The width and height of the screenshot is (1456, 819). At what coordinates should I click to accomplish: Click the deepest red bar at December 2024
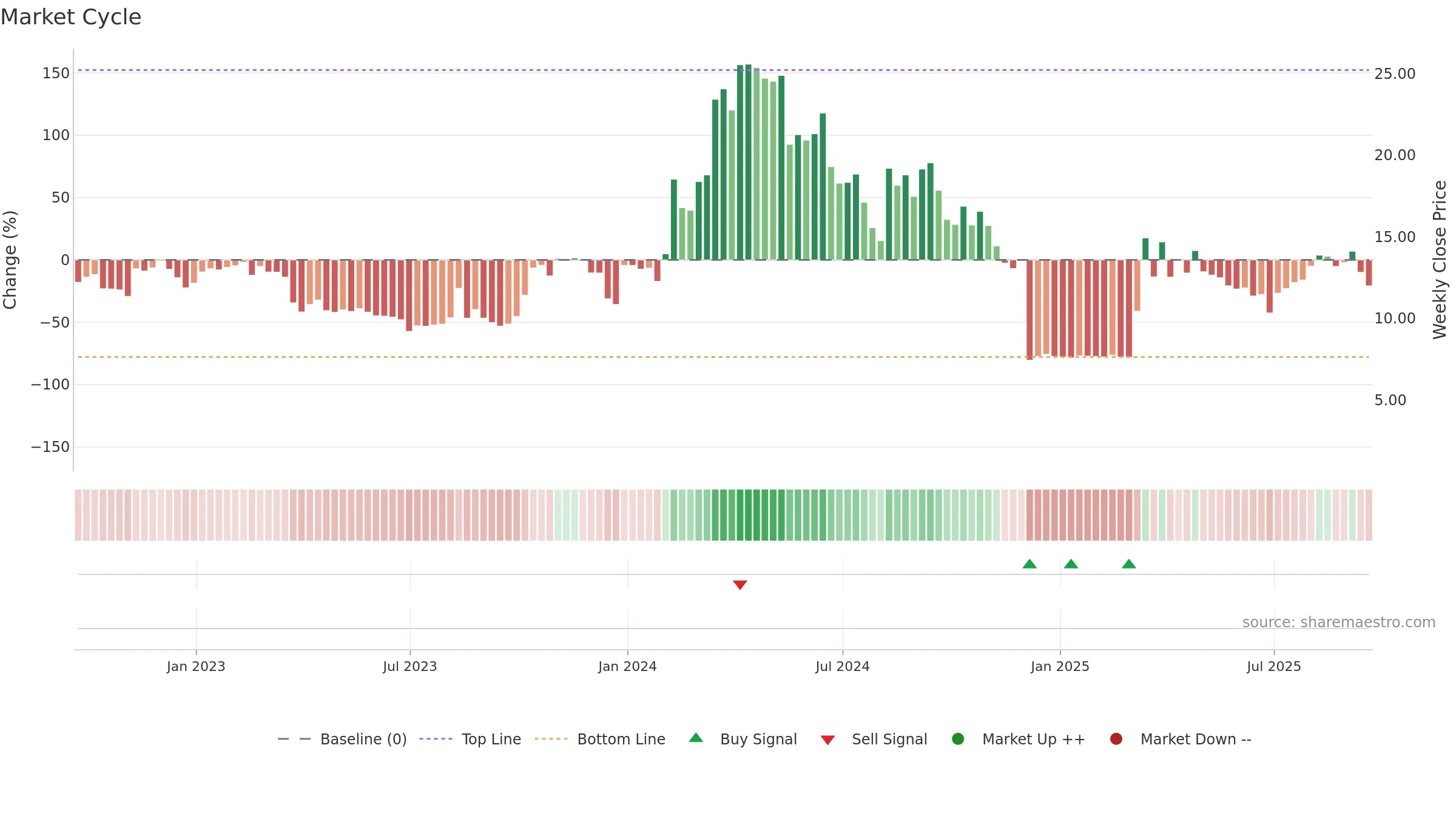1030,310
